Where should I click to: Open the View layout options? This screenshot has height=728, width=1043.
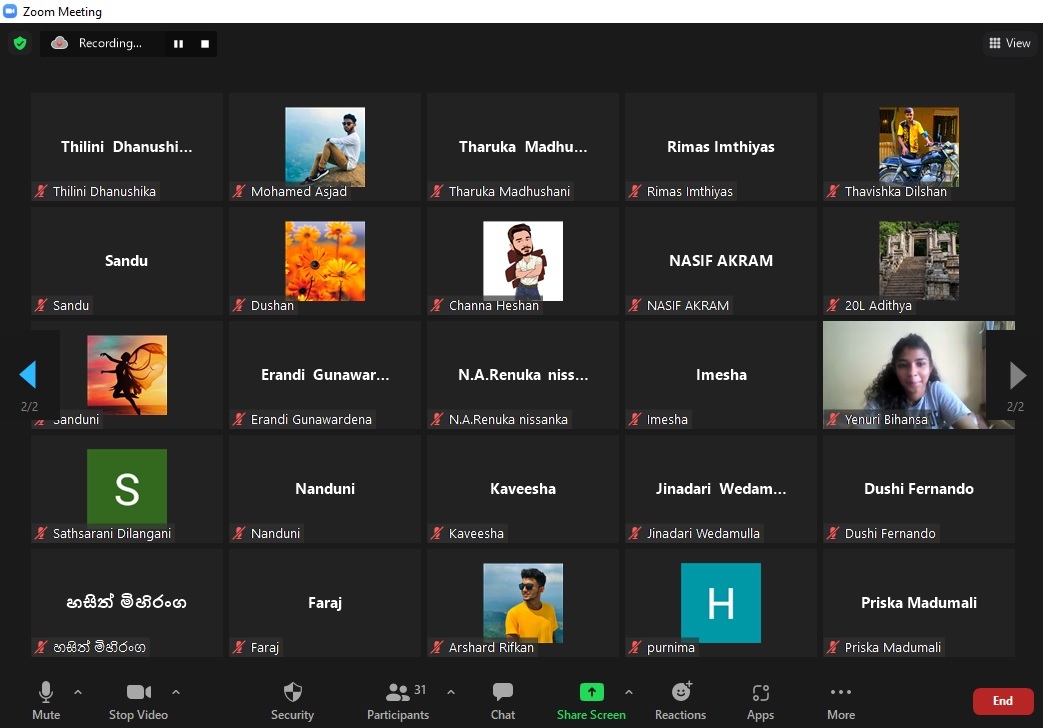[x=1010, y=43]
